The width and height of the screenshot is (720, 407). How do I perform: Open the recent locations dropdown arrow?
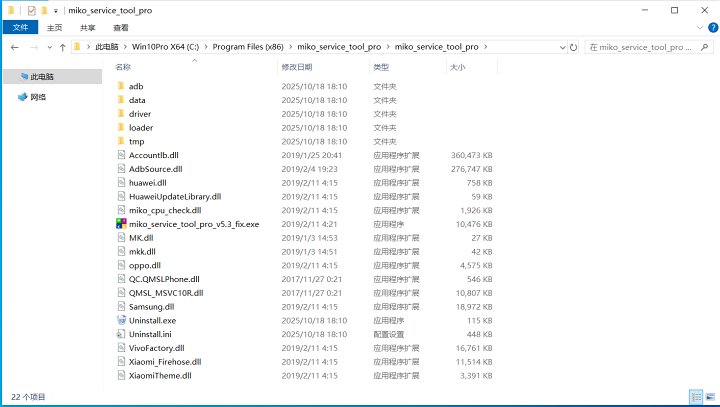click(50, 47)
